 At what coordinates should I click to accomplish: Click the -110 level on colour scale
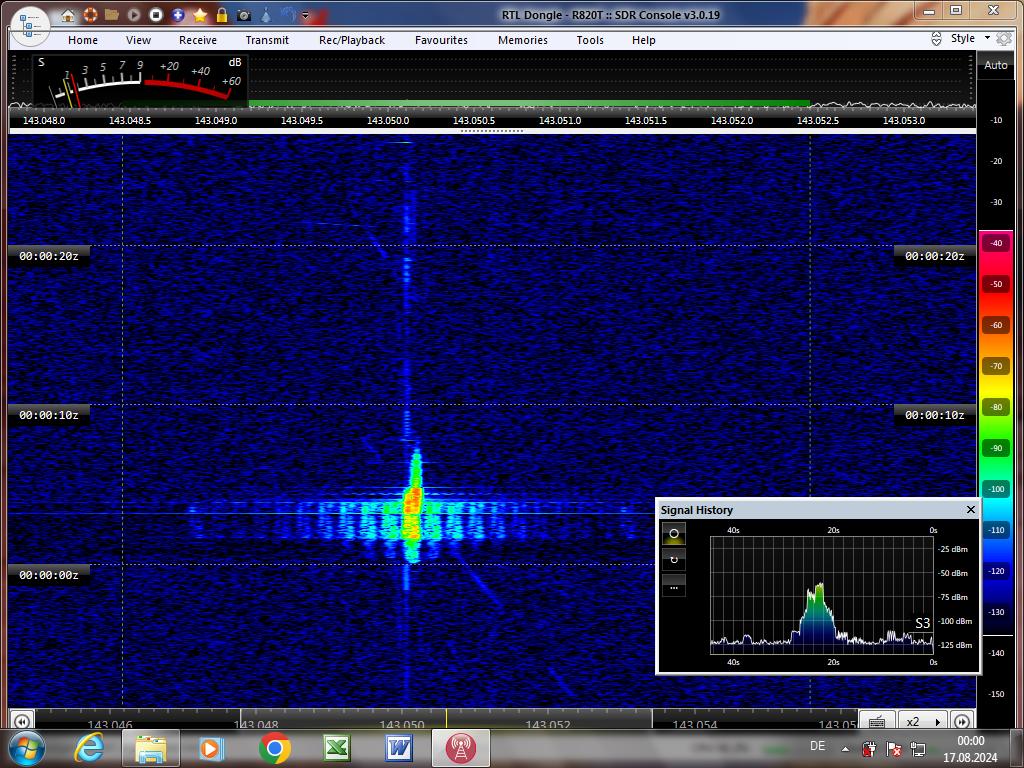[x=995, y=530]
